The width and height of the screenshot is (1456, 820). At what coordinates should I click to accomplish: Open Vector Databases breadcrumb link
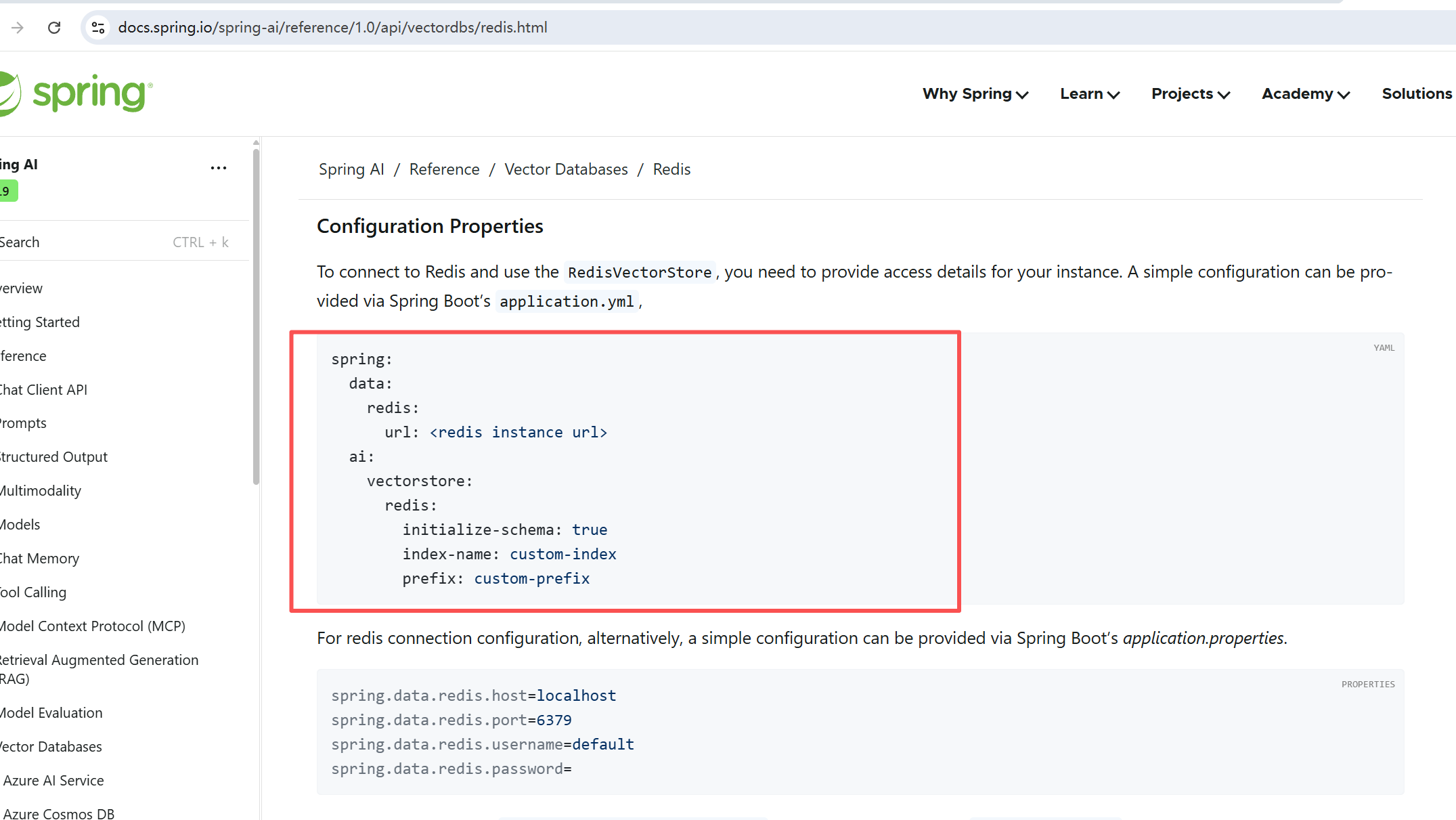(x=566, y=169)
